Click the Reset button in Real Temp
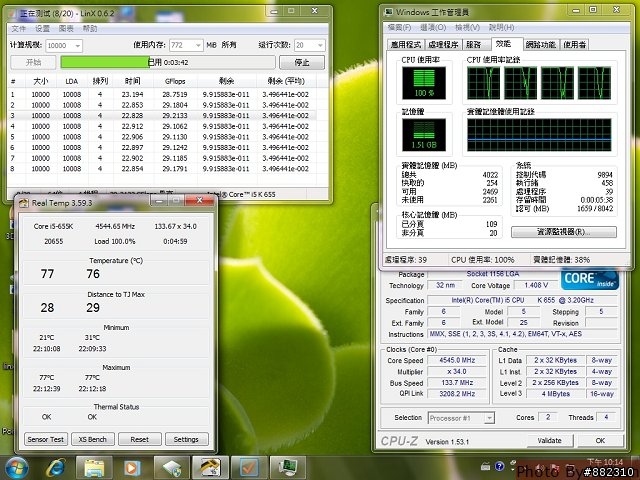The height and width of the screenshot is (480, 640). tap(140, 440)
